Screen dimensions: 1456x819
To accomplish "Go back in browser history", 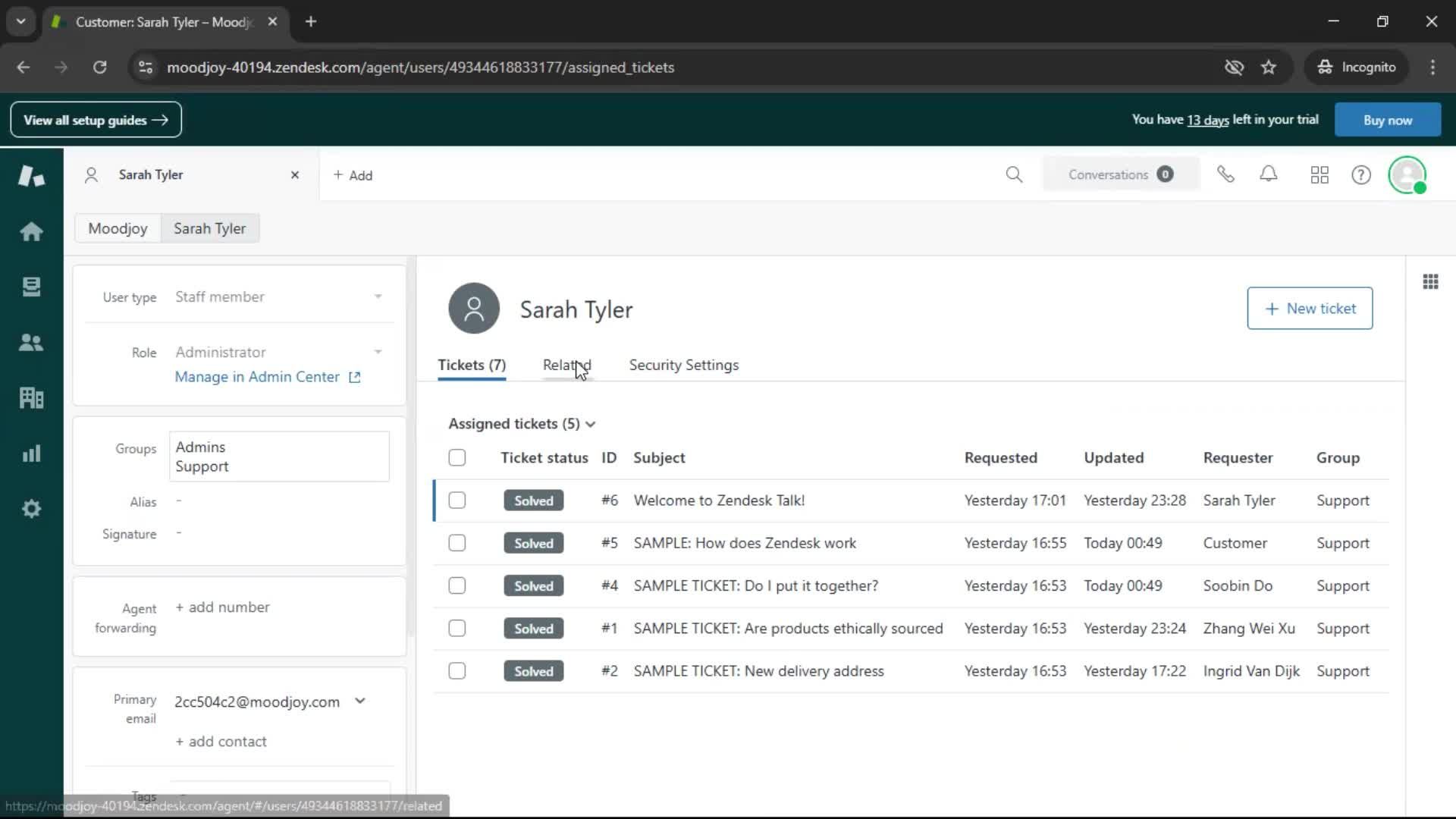I will (24, 67).
